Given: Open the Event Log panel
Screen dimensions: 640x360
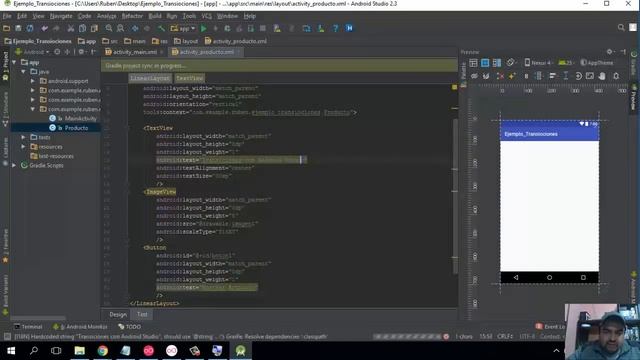Looking at the screenshot, I should coord(550,327).
